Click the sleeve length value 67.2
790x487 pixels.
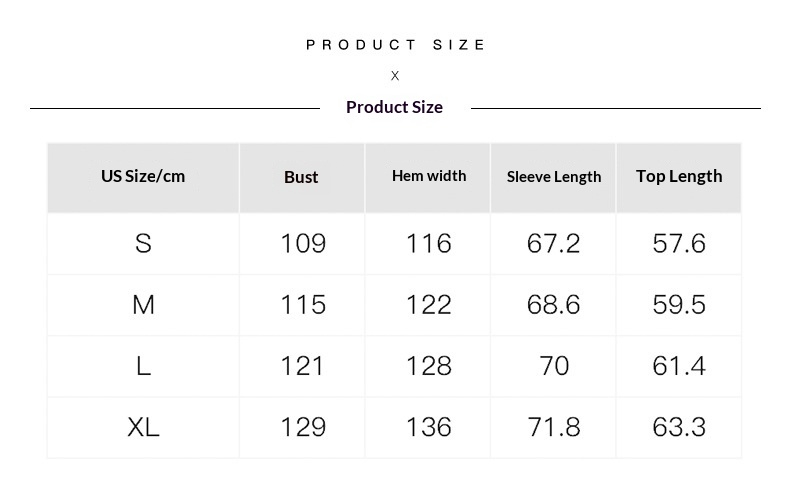[554, 243]
